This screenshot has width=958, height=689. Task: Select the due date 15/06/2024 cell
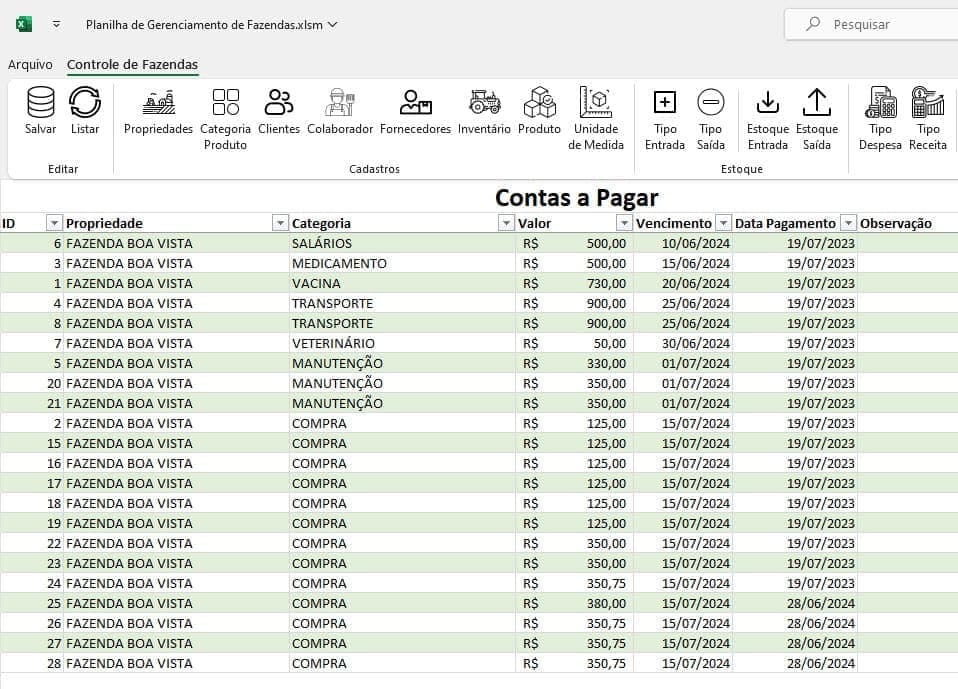[683, 263]
